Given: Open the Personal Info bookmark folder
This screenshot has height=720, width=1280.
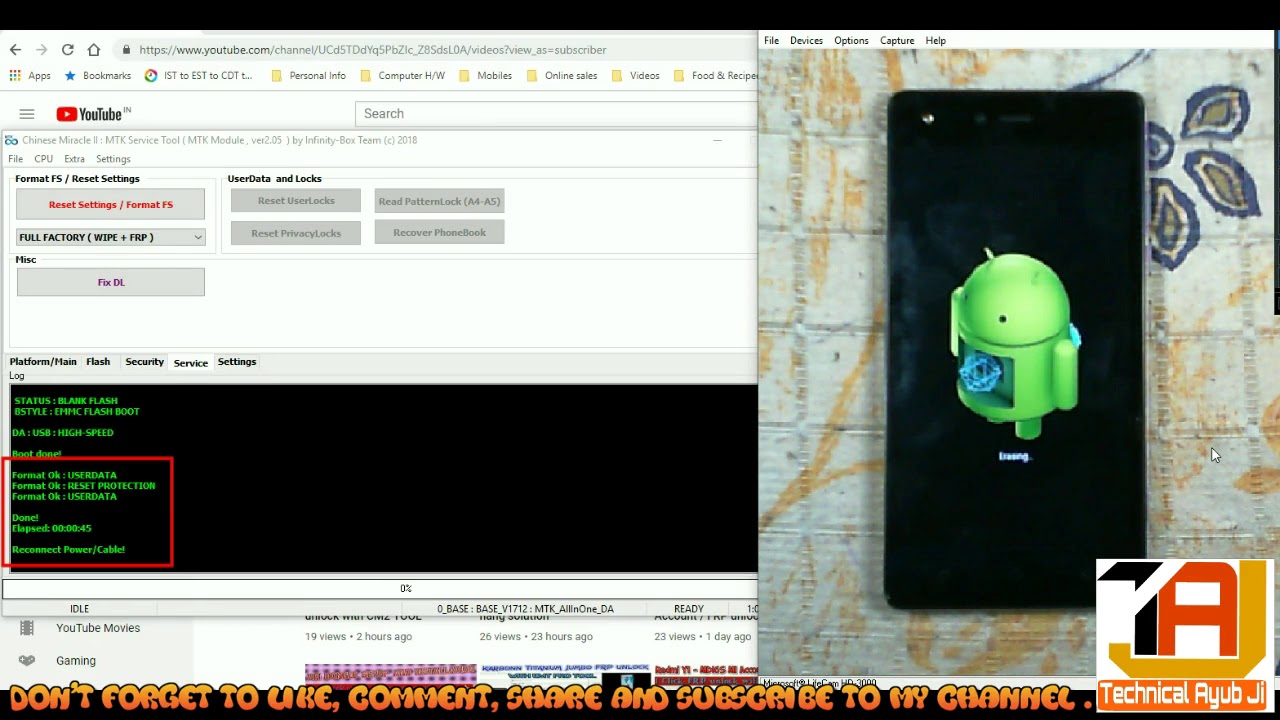Looking at the screenshot, I should pyautogui.click(x=308, y=75).
